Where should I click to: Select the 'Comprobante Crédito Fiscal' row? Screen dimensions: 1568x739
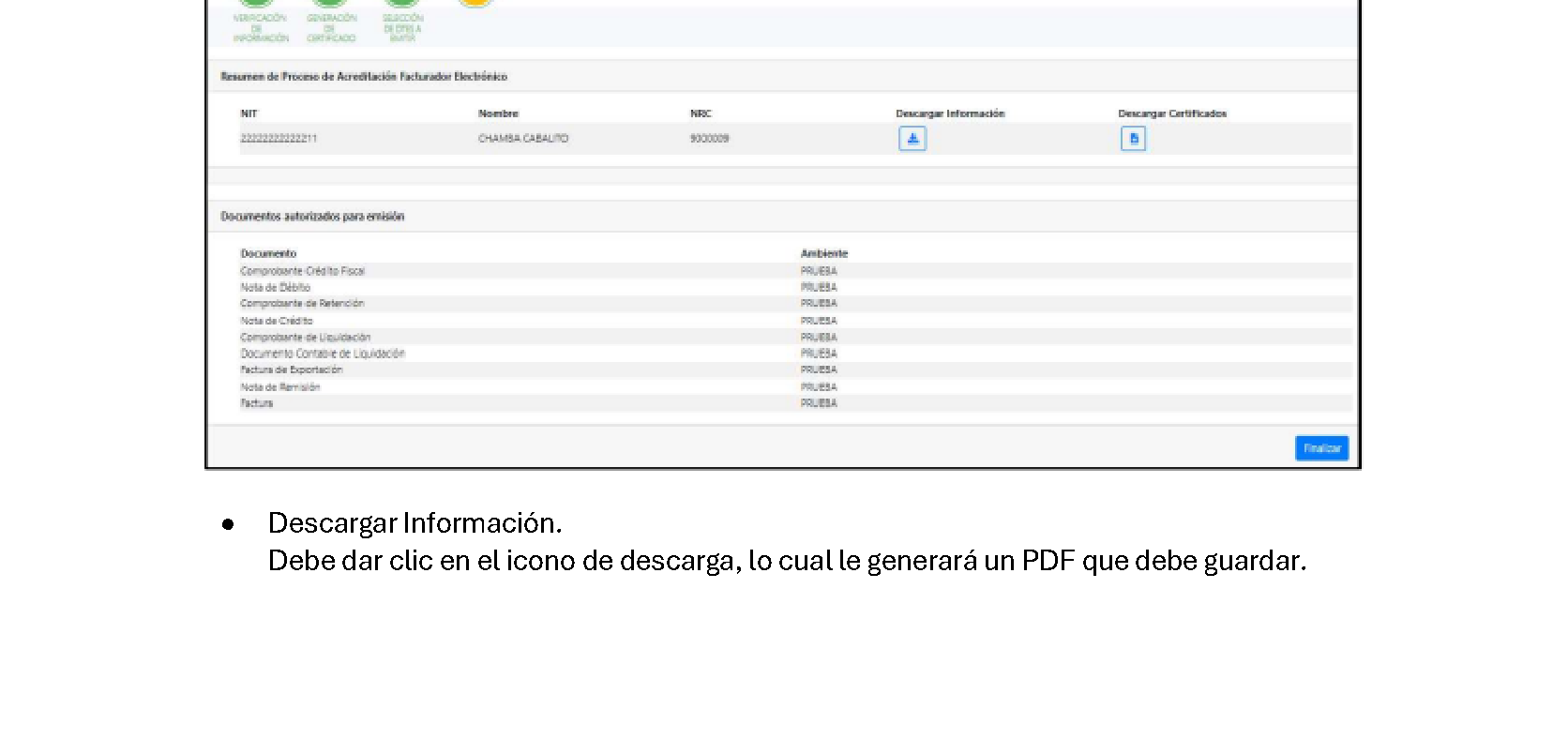pos(795,271)
